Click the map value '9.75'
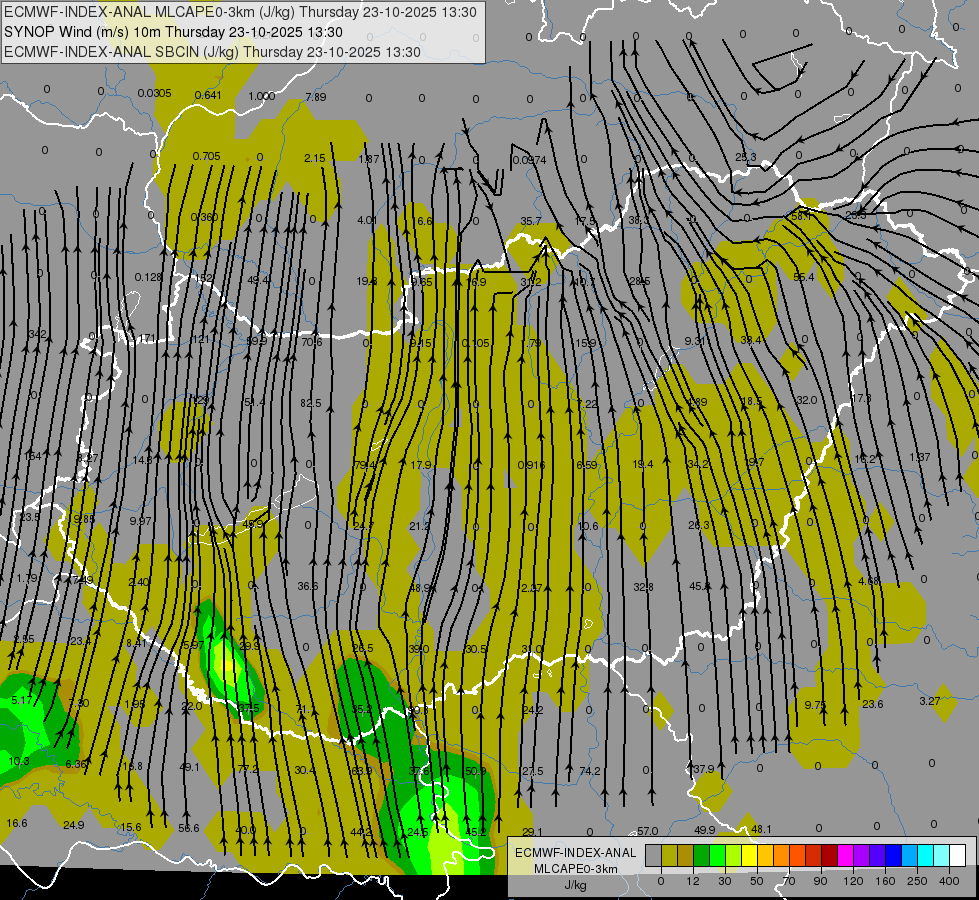The width and height of the screenshot is (979, 900). click(815, 705)
